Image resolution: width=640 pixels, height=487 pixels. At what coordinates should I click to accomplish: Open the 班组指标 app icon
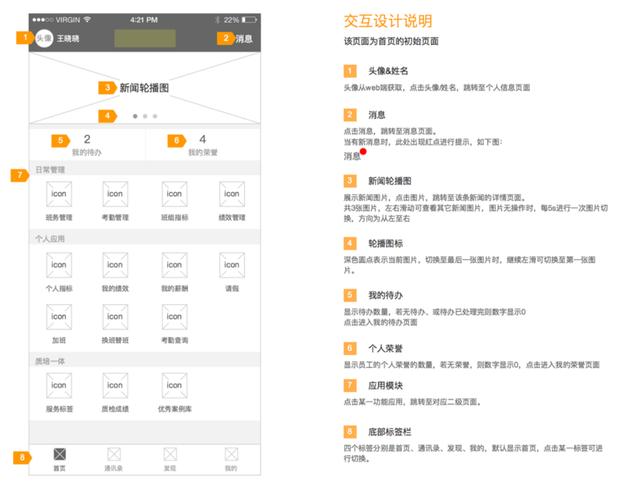174,194
